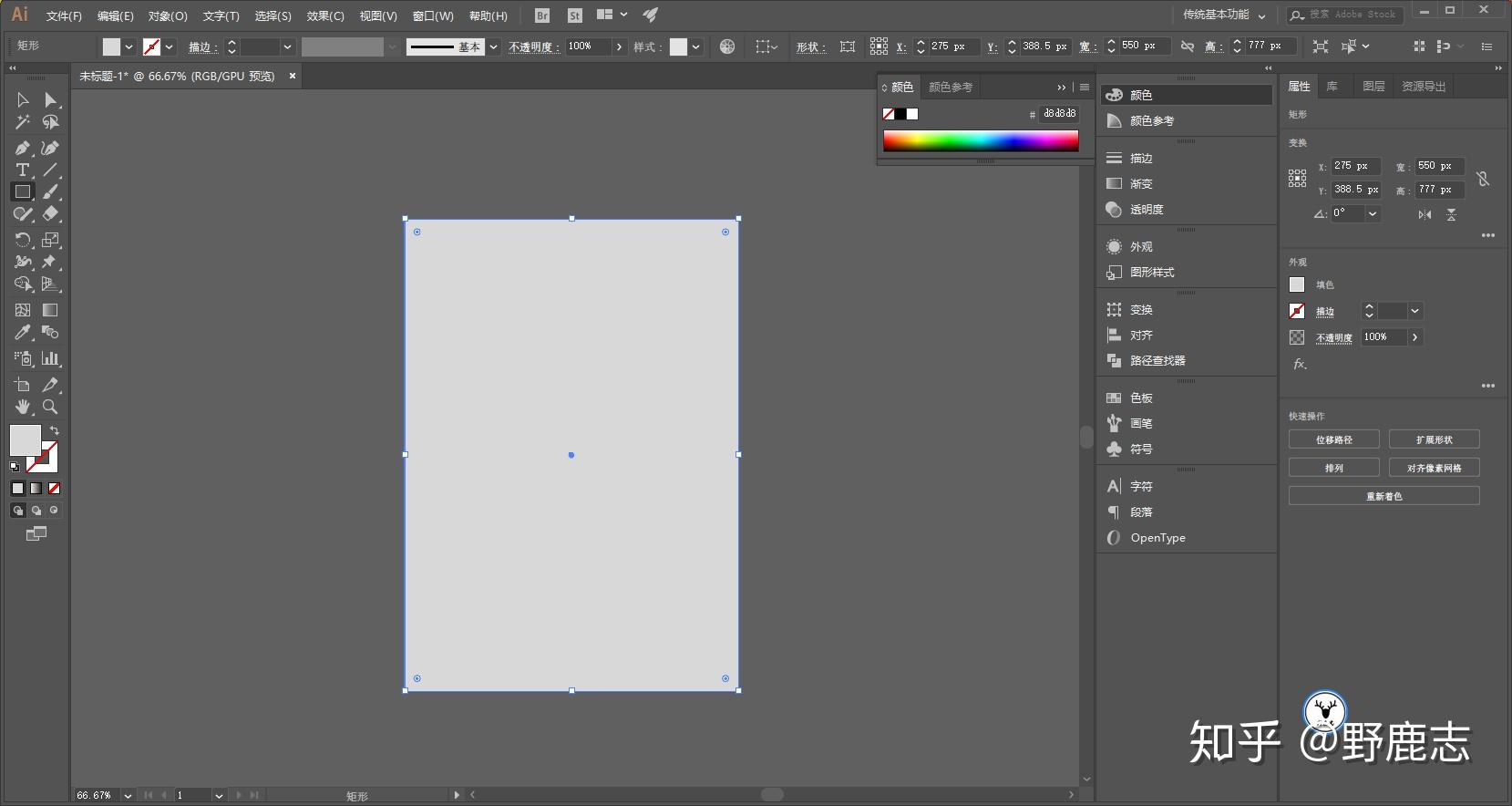The image size is (1512, 806).
Task: Choose the Hand tool
Action: pyautogui.click(x=23, y=407)
